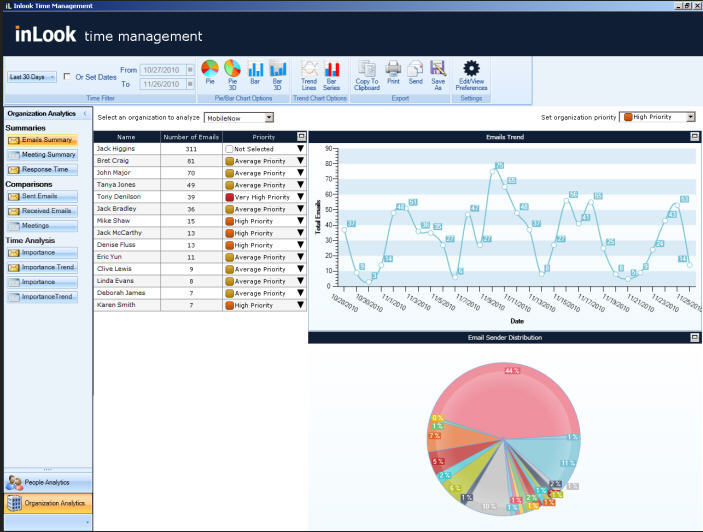Click the Tanya Jones name cell
This screenshot has height=532, width=703.
pos(127,185)
